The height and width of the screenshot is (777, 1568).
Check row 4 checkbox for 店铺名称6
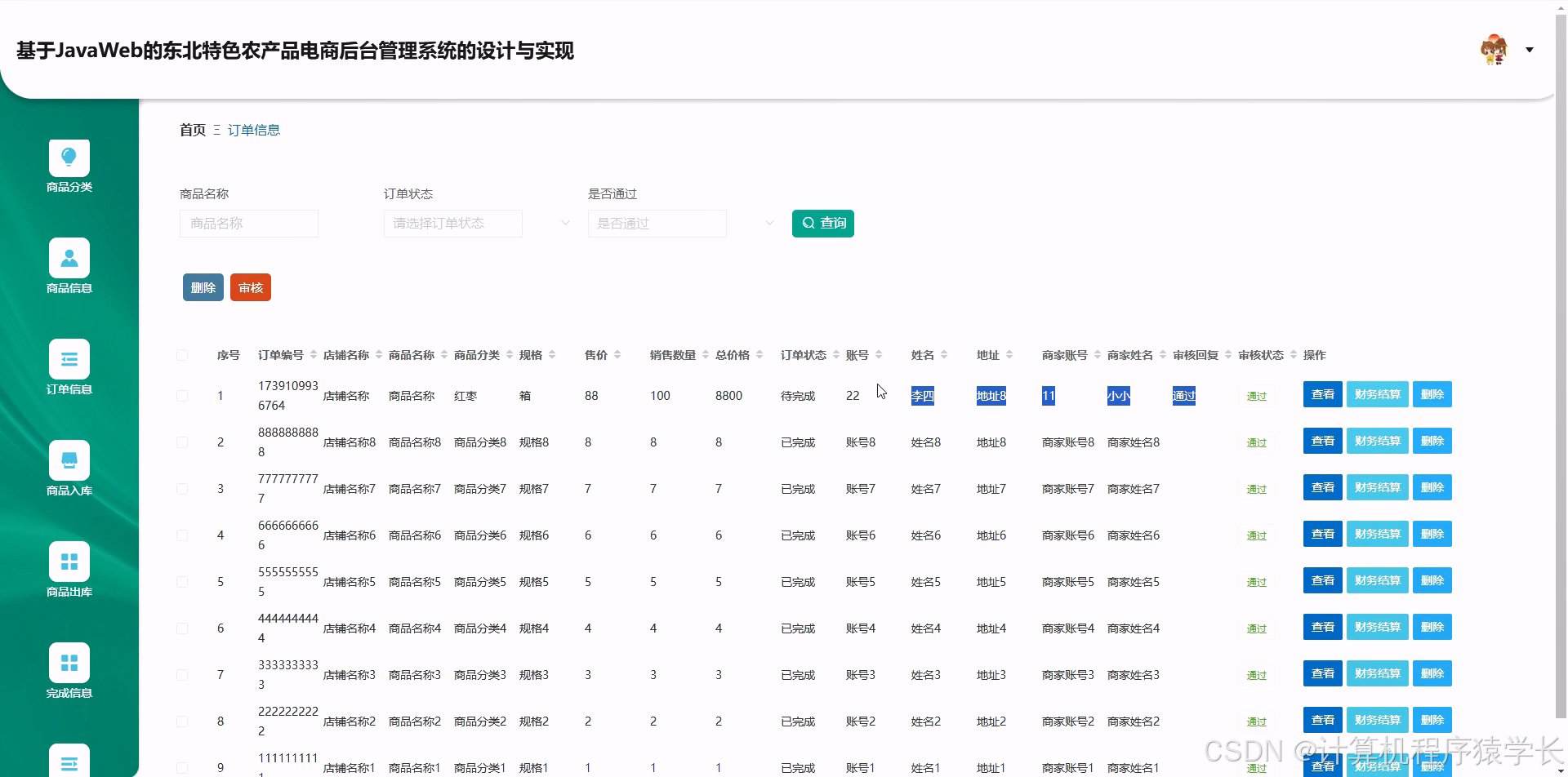182,535
